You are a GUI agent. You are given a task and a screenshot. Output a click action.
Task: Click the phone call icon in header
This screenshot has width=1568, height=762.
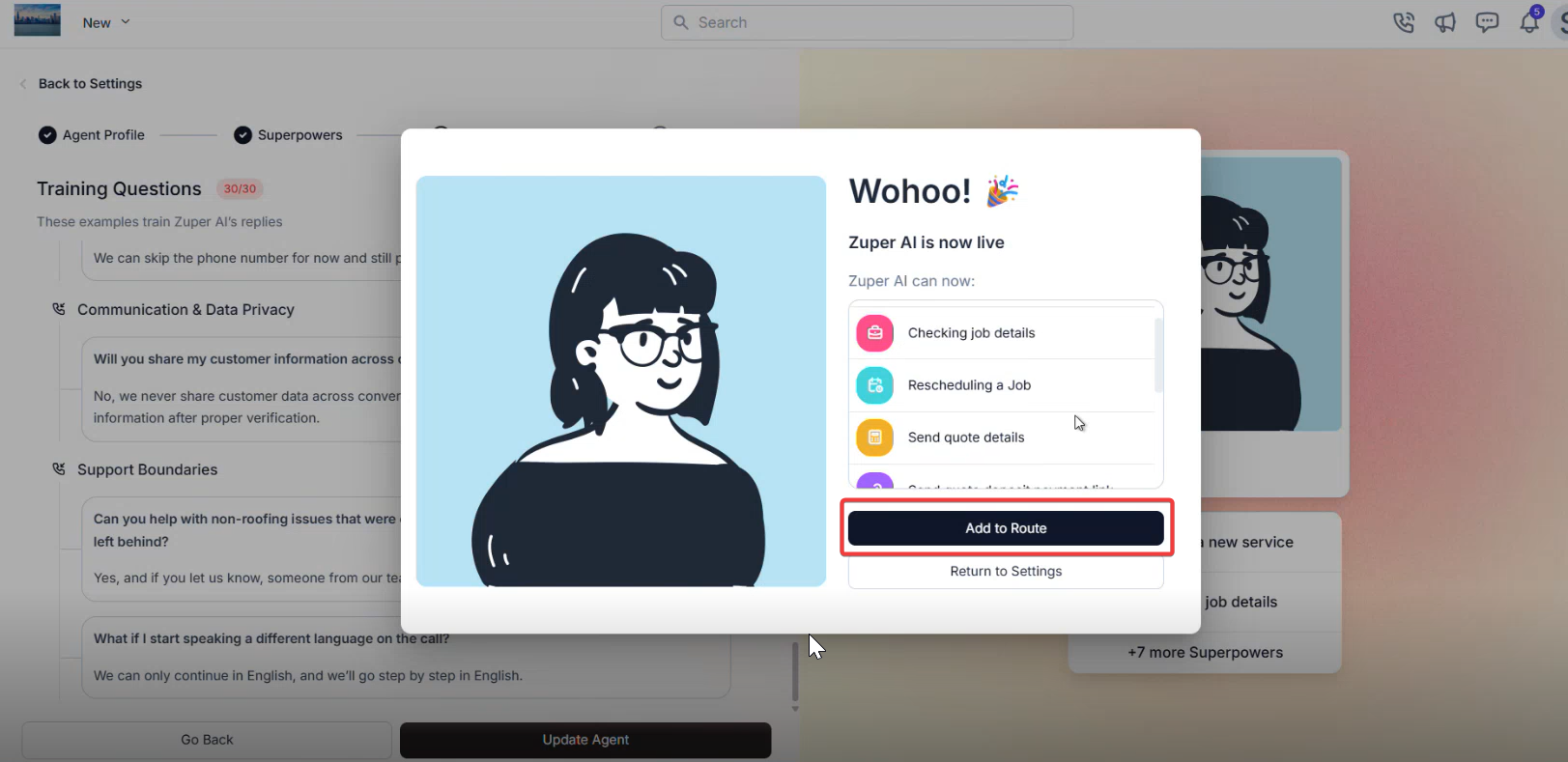[x=1404, y=22]
